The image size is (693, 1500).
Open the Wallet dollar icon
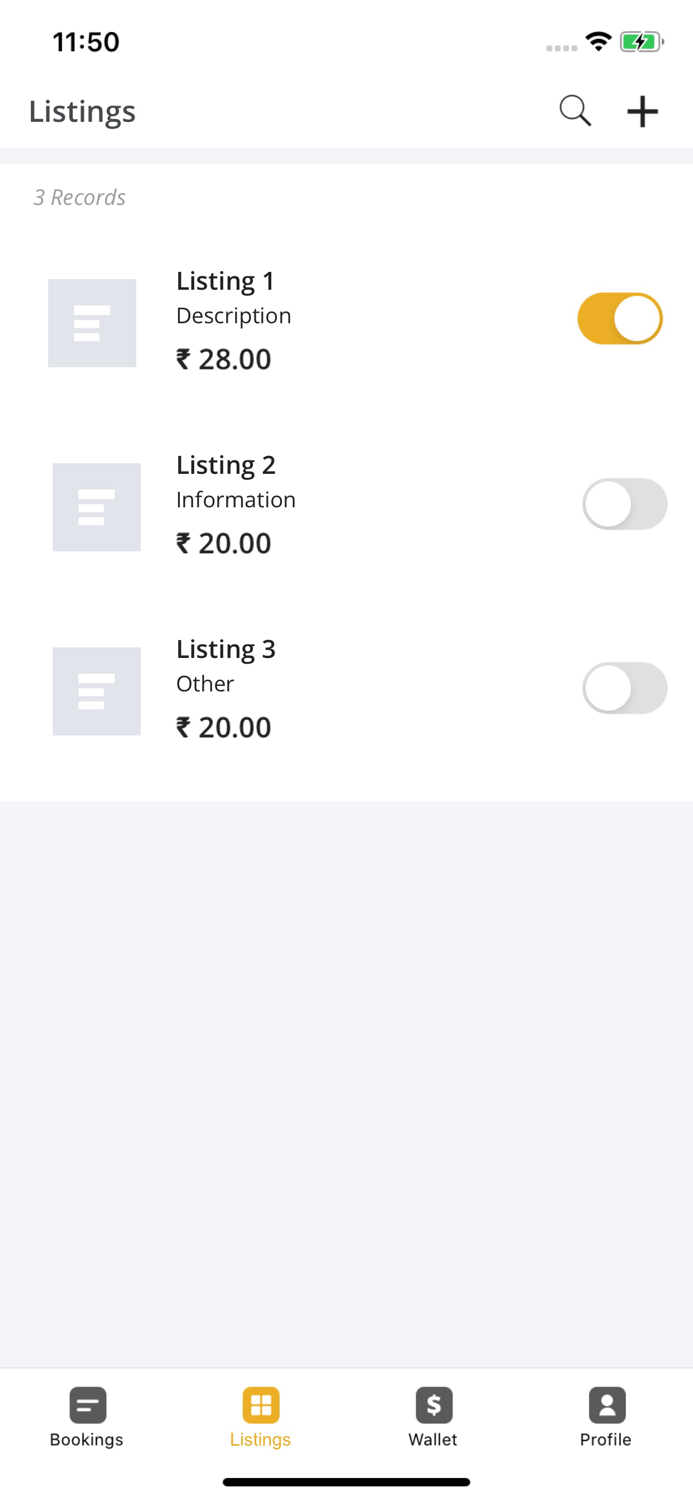click(433, 1406)
